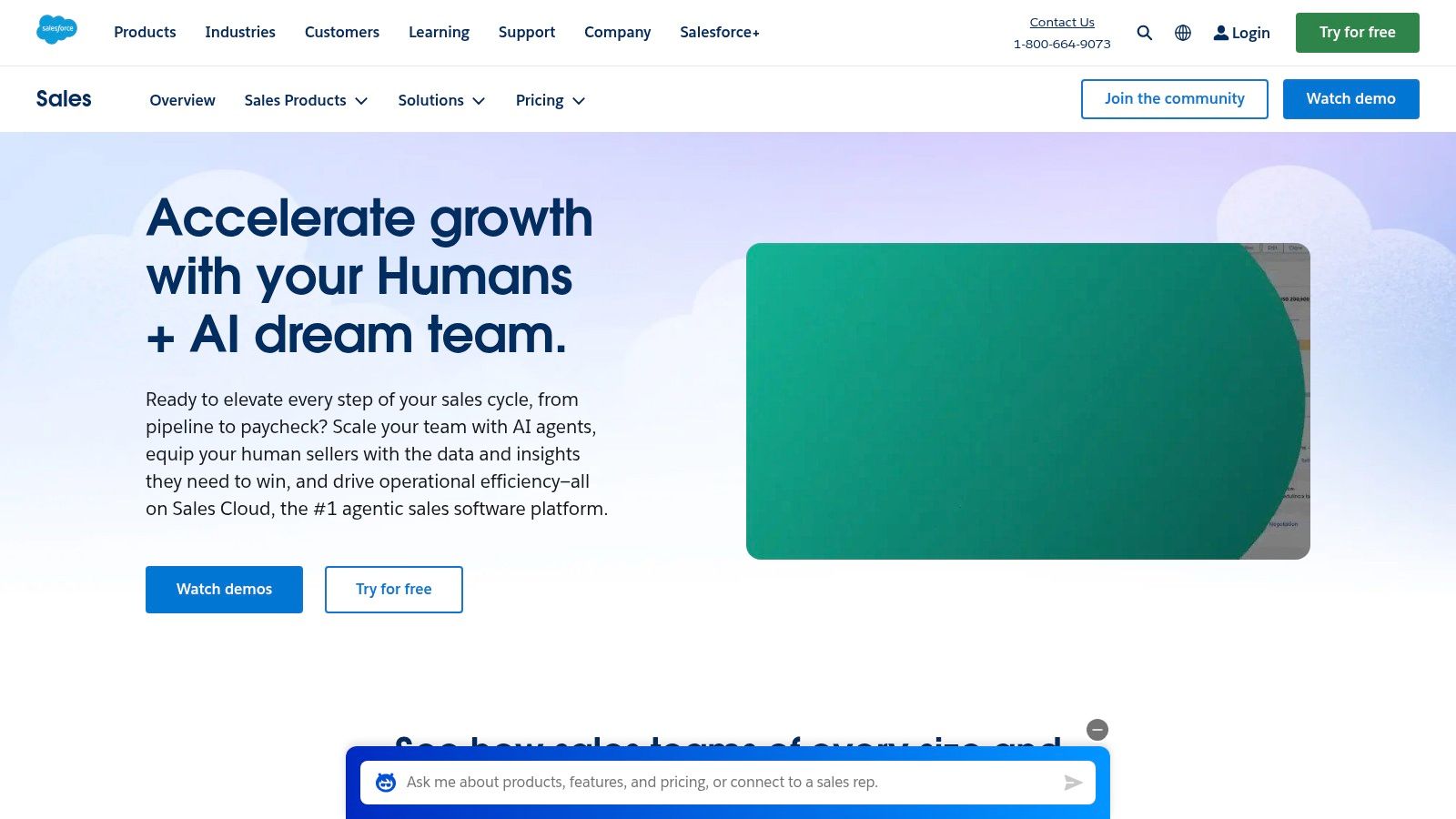Click the Sales section heading link
The width and height of the screenshot is (1456, 819).
click(x=64, y=98)
